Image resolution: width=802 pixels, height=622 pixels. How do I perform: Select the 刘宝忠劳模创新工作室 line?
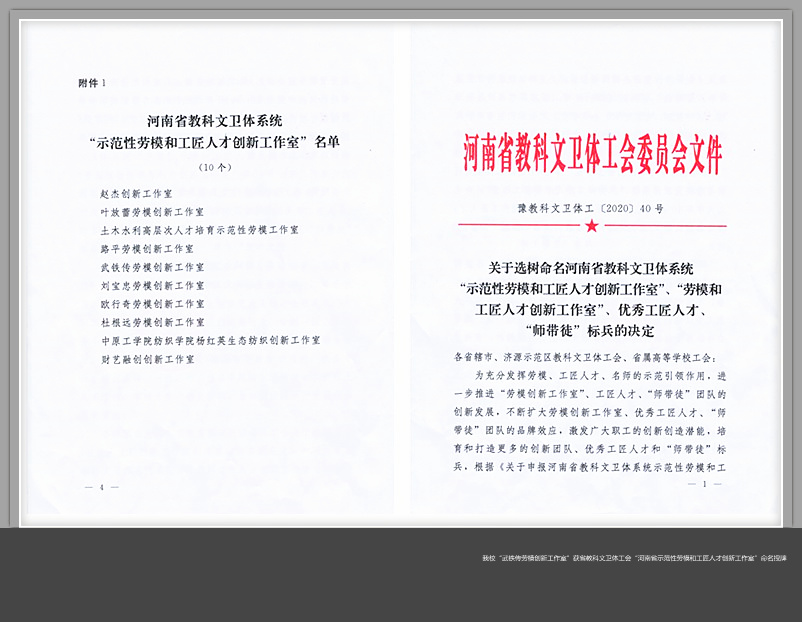pyautogui.click(x=152, y=285)
